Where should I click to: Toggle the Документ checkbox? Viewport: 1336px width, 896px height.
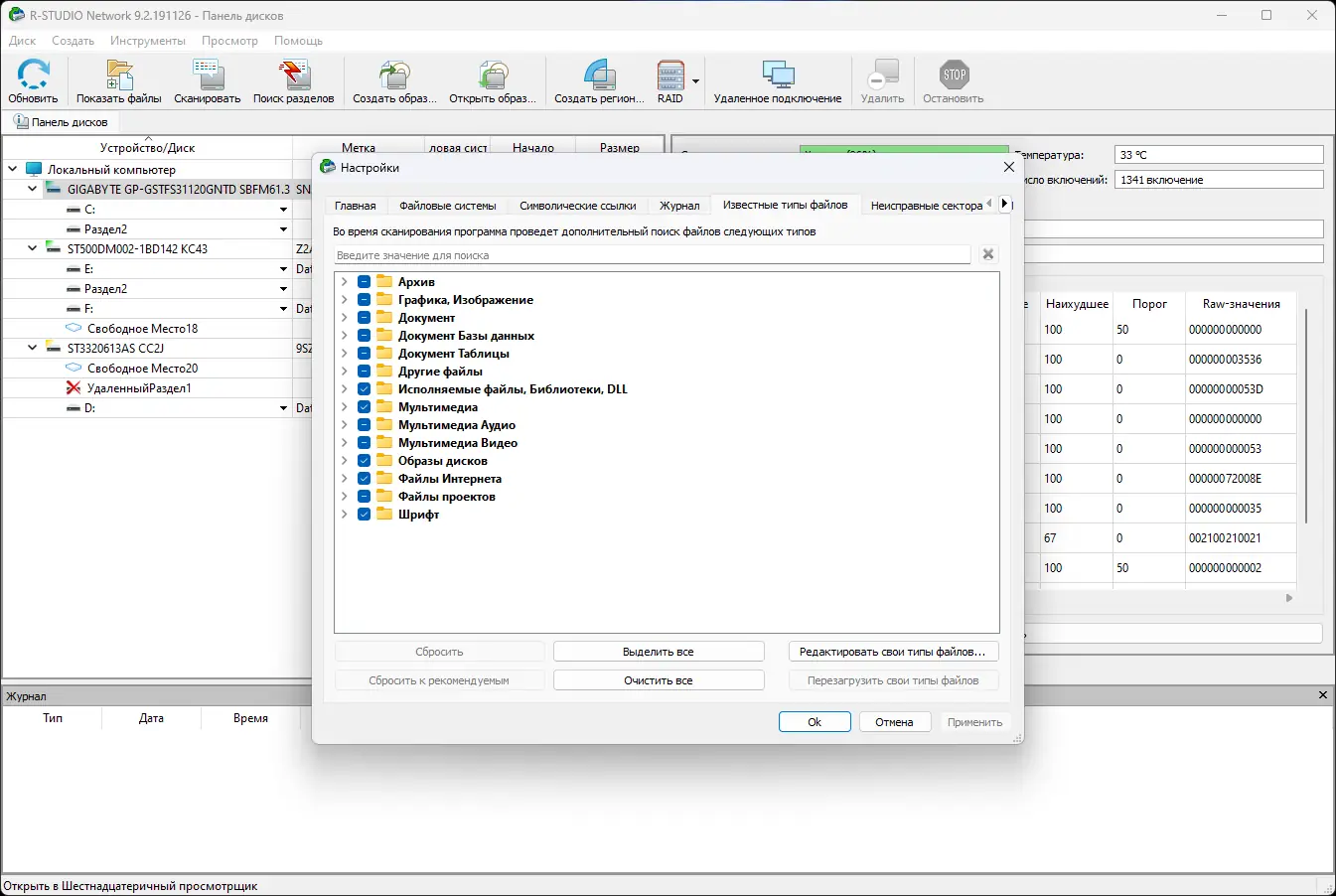[364, 318]
